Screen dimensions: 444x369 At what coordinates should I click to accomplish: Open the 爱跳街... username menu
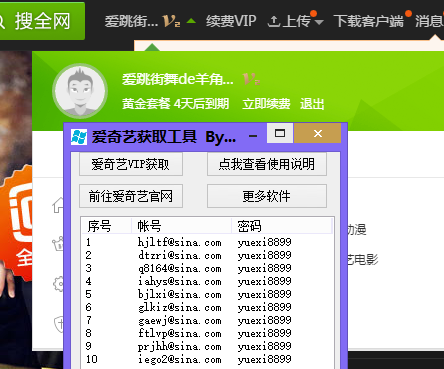pyautogui.click(x=131, y=21)
